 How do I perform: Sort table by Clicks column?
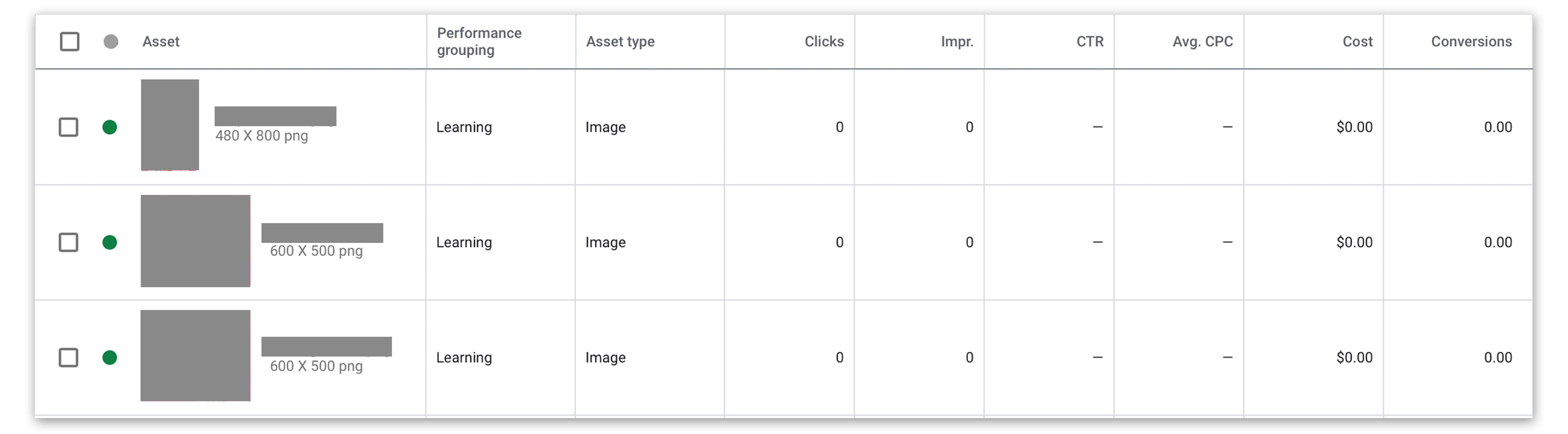[x=824, y=42]
